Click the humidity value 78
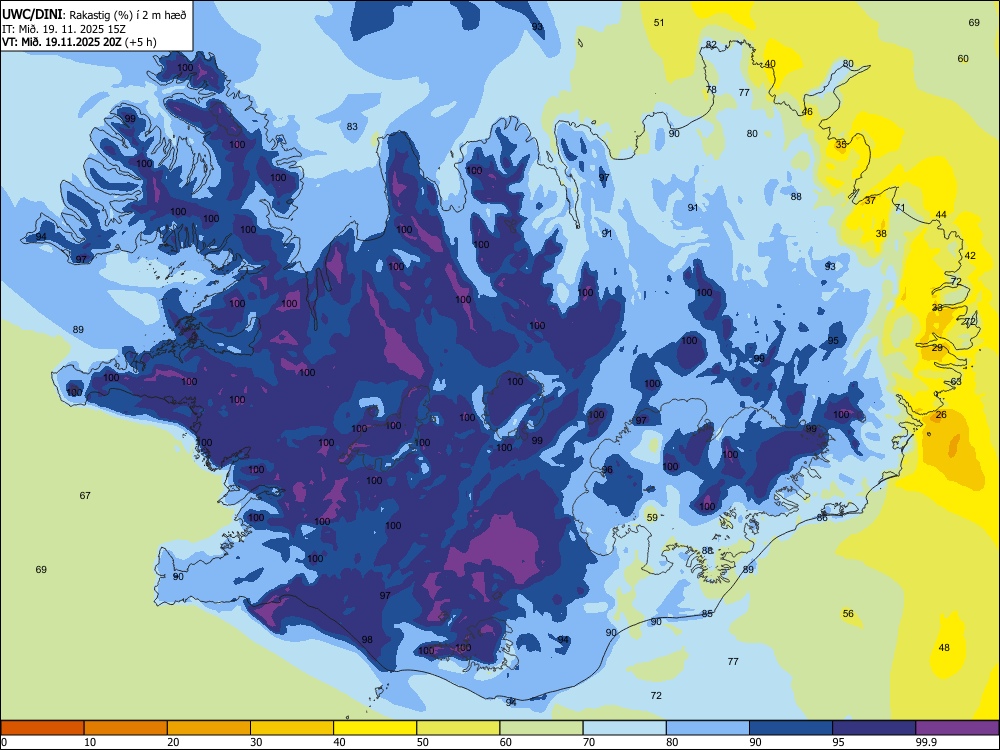Image resolution: width=1000 pixels, height=750 pixels. coord(711,89)
